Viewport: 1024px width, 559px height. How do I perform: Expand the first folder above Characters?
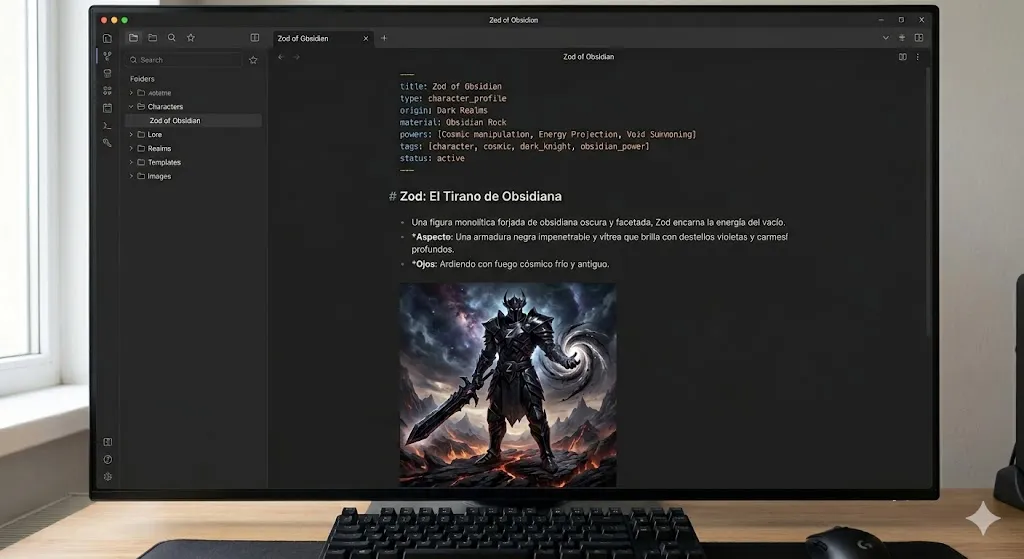click(131, 93)
